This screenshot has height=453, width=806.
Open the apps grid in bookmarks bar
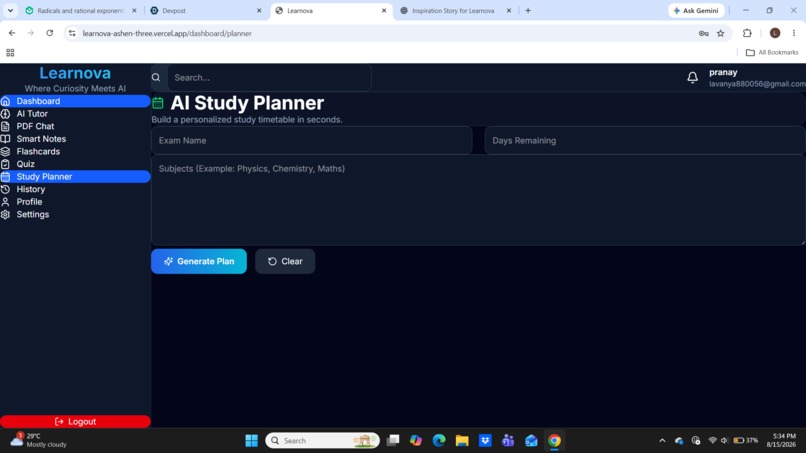pyautogui.click(x=10, y=52)
